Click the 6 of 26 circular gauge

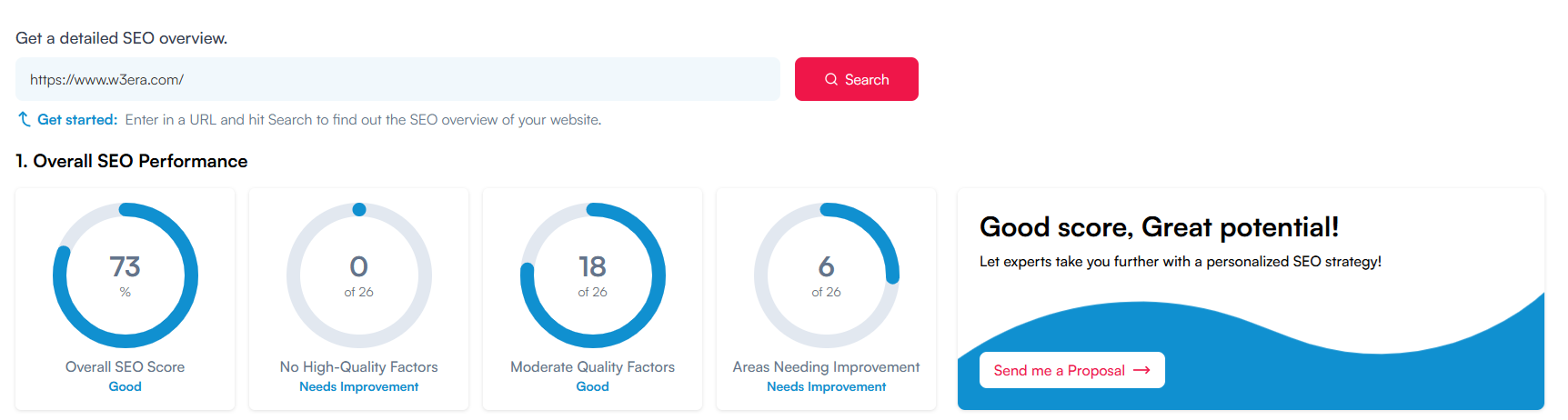tap(827, 275)
